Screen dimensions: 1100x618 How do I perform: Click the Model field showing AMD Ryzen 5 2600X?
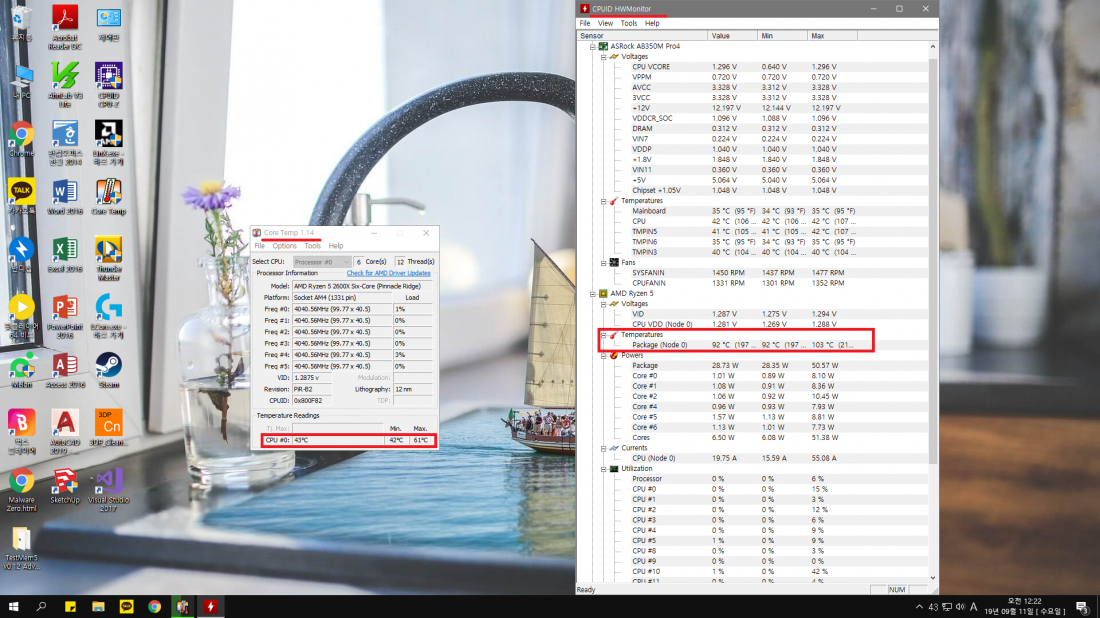[x=362, y=286]
